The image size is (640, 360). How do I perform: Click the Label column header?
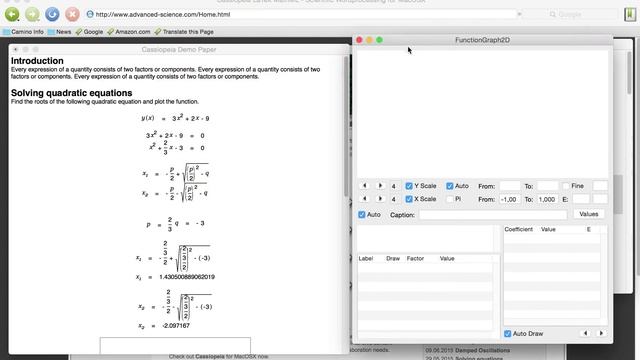click(366, 258)
